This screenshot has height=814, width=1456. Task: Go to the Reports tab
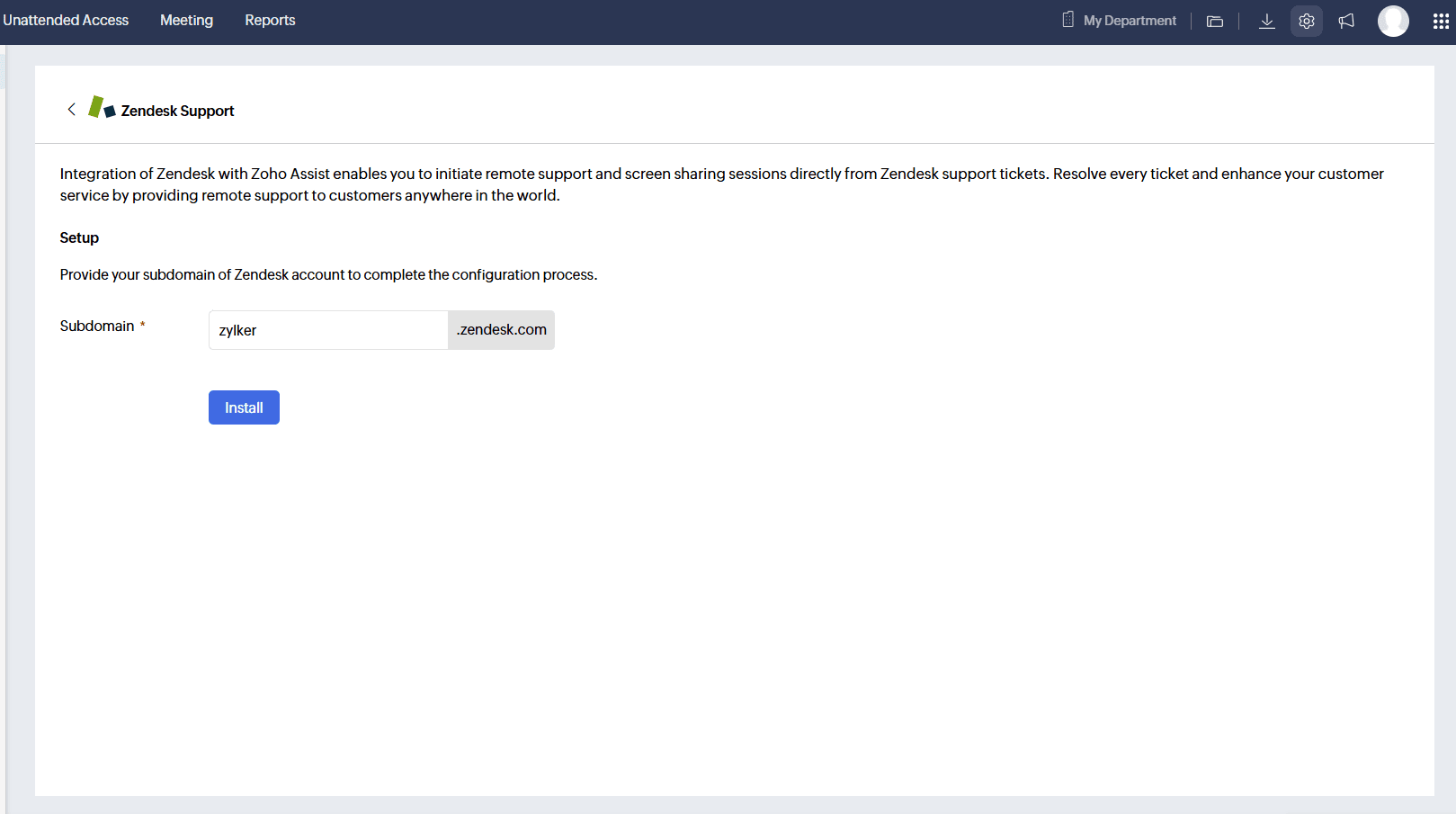[x=270, y=20]
